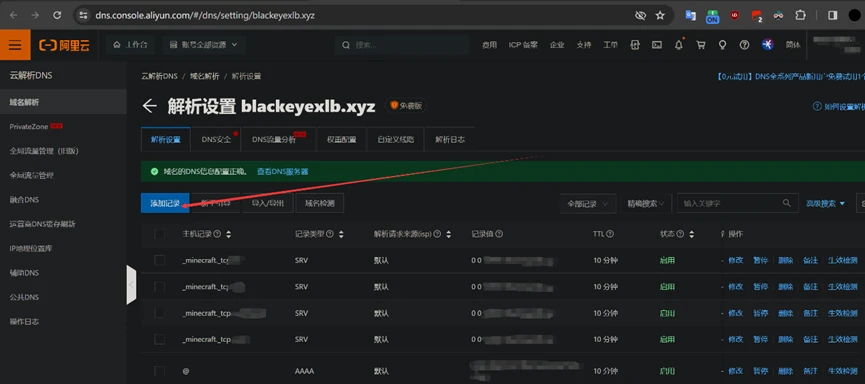Click magnifier icon in keyword search box
The image size is (865, 384).
[787, 203]
